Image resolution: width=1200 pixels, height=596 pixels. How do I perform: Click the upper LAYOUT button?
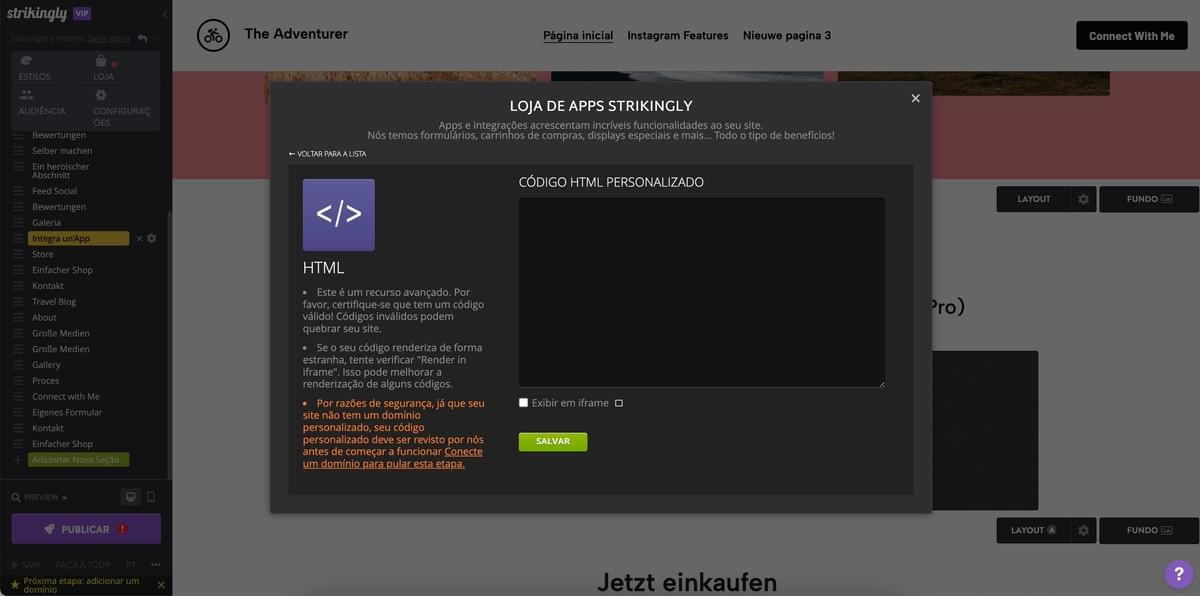pyautogui.click(x=1034, y=199)
